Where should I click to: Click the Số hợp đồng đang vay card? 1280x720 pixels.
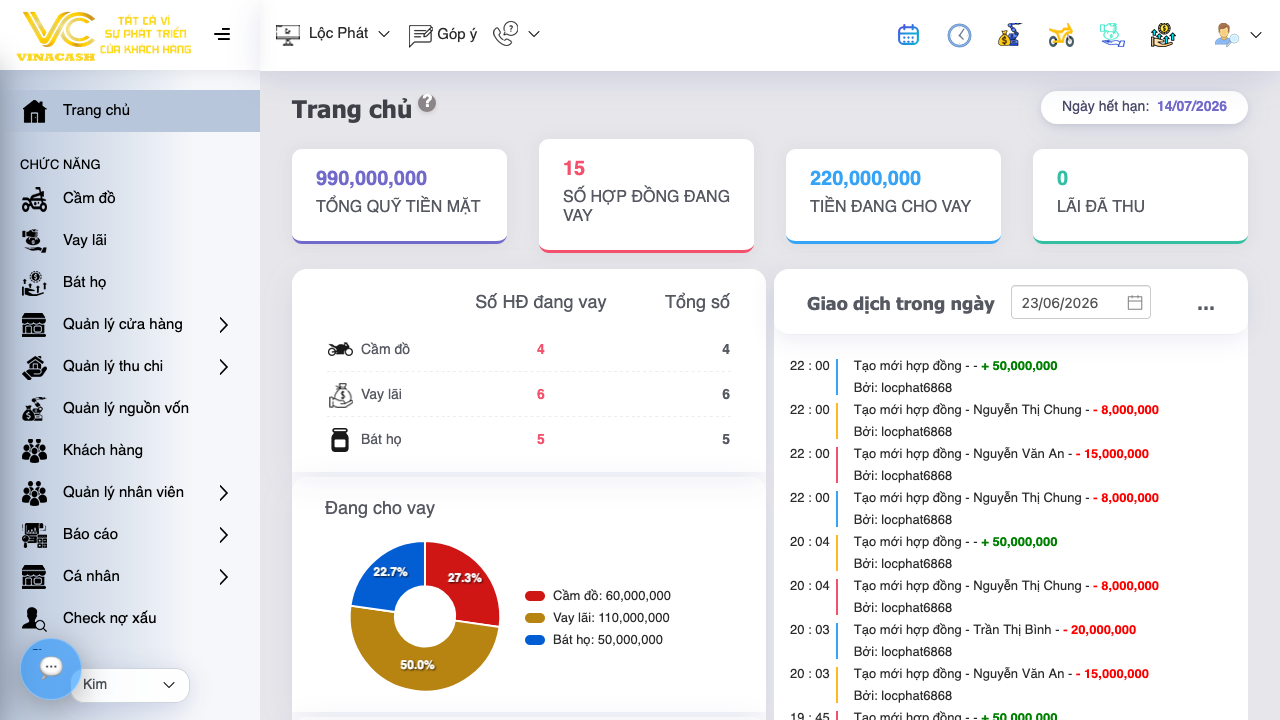coord(646,195)
